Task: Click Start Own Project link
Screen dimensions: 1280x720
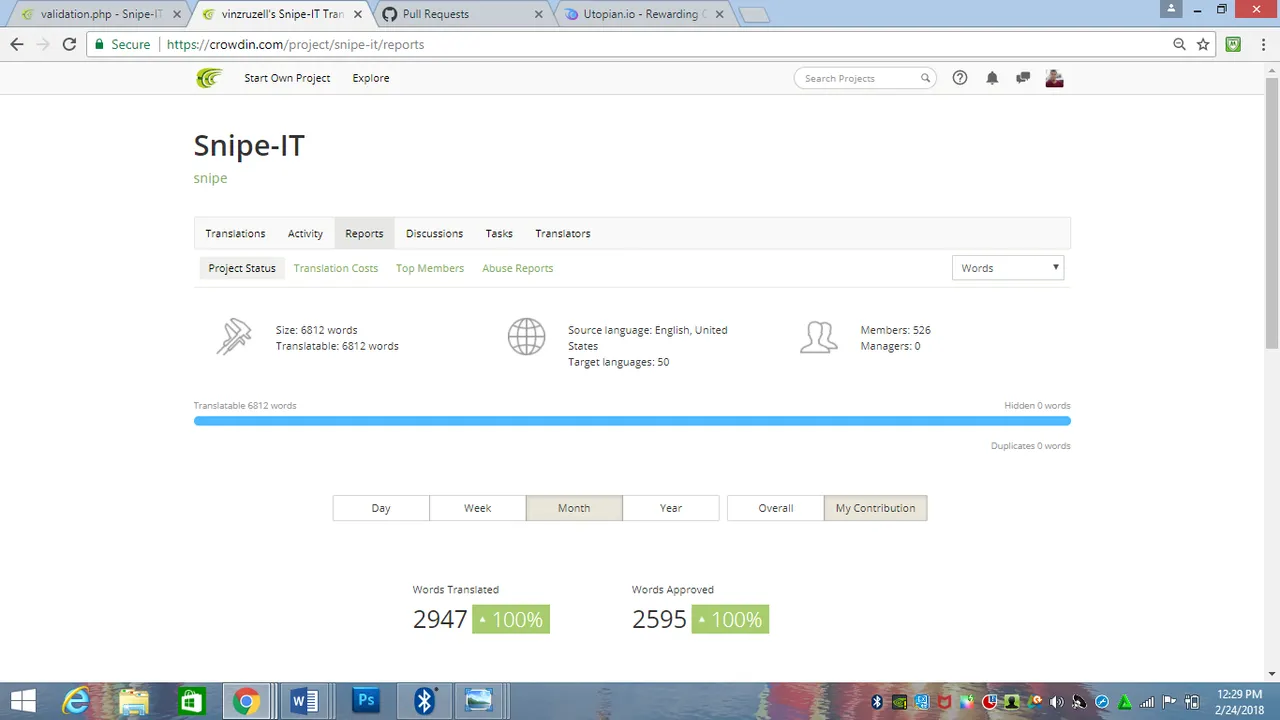Action: coord(287,78)
